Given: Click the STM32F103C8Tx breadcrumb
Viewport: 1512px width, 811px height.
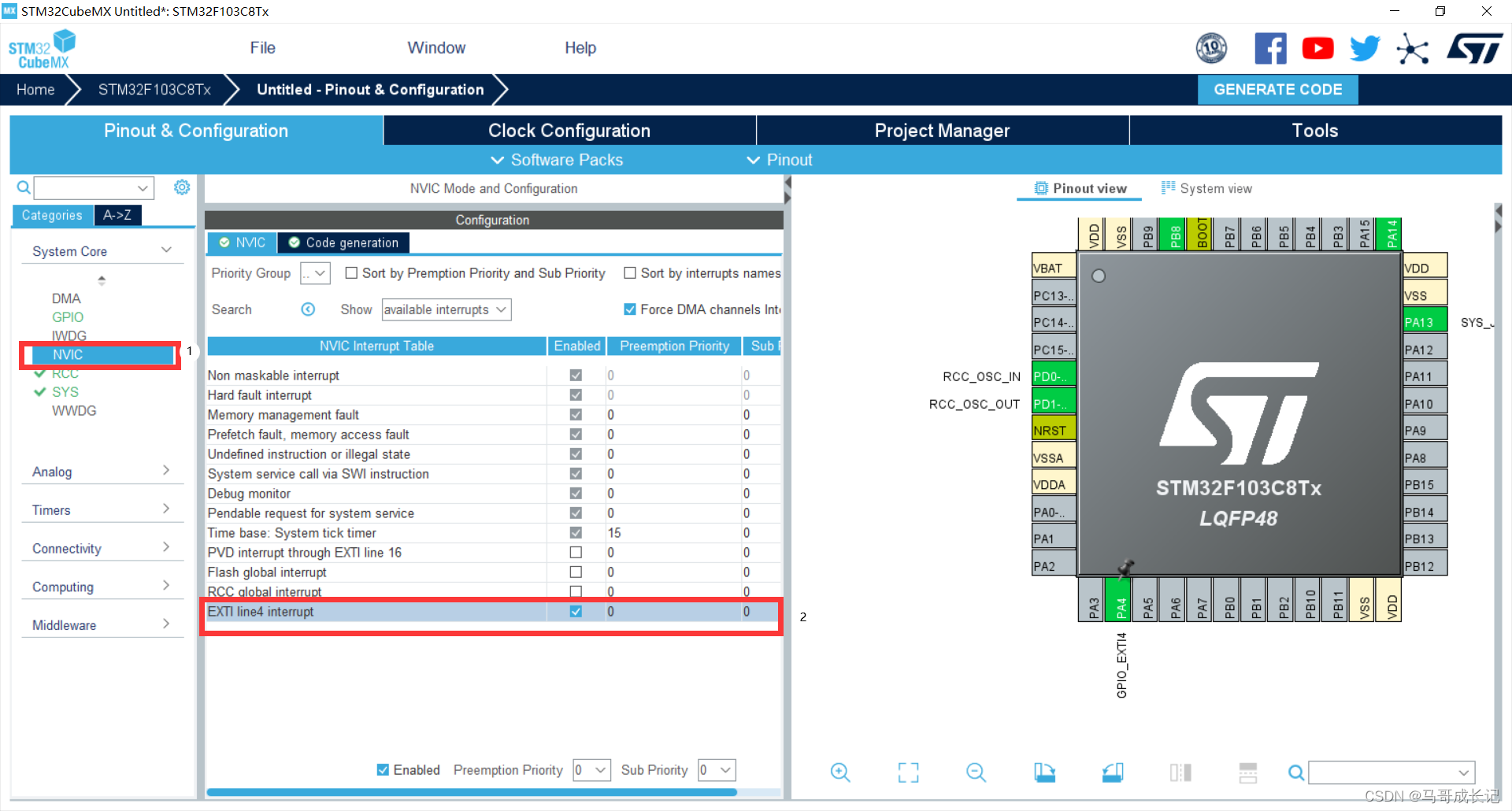Looking at the screenshot, I should [154, 90].
